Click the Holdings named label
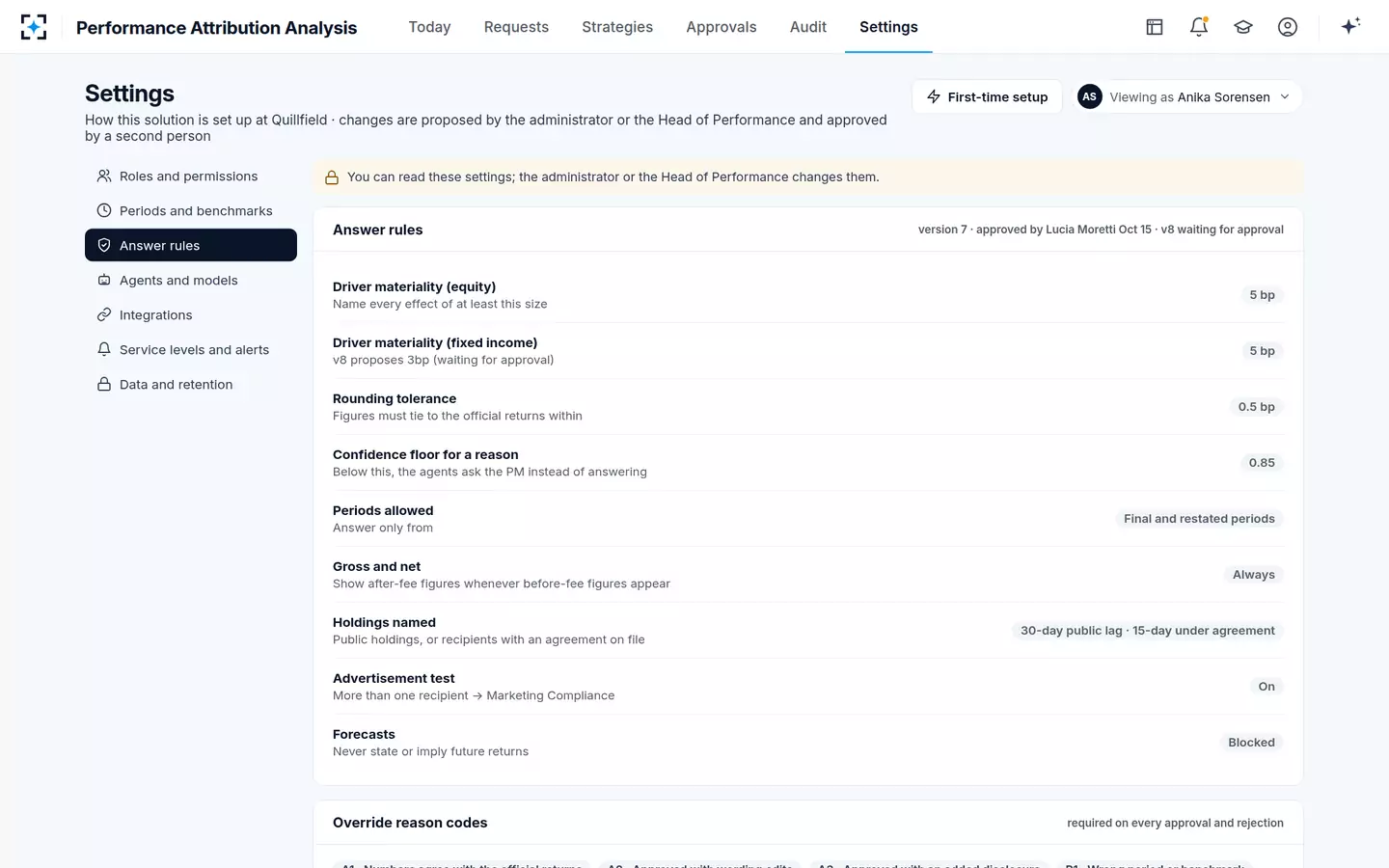The width and height of the screenshot is (1389, 868). 384,622
